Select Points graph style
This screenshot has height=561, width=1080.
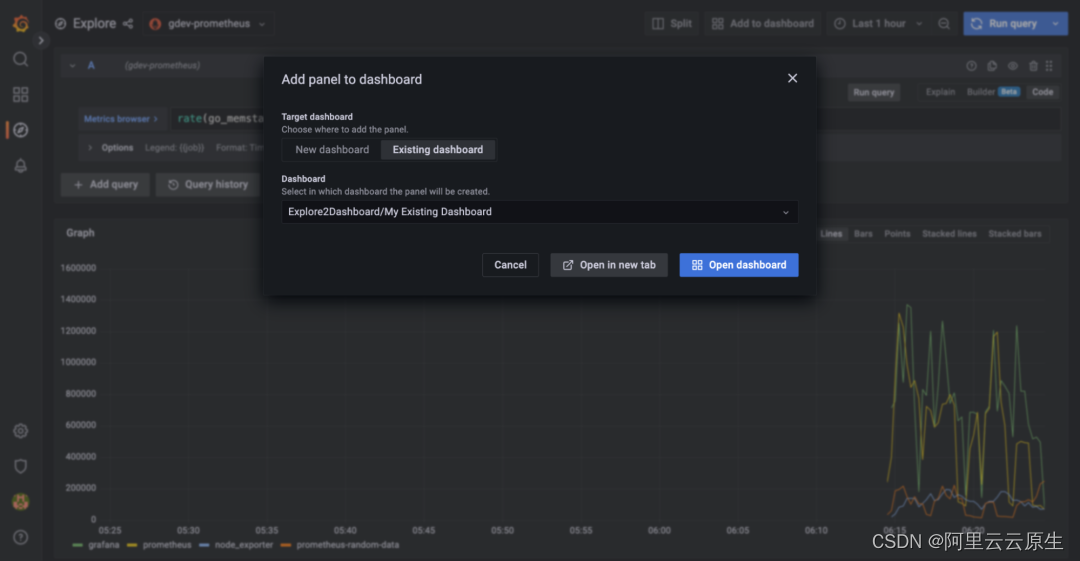[897, 234]
